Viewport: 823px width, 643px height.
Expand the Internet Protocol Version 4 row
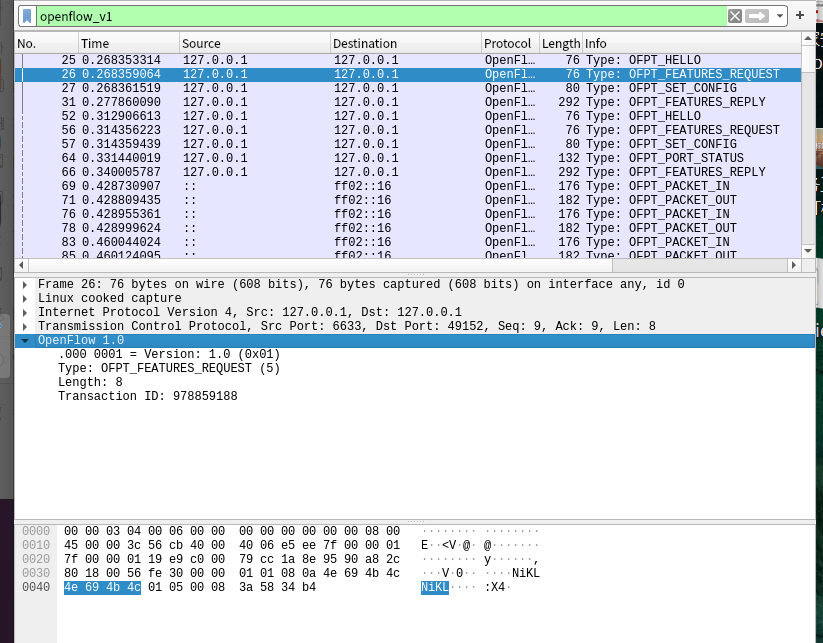point(25,312)
